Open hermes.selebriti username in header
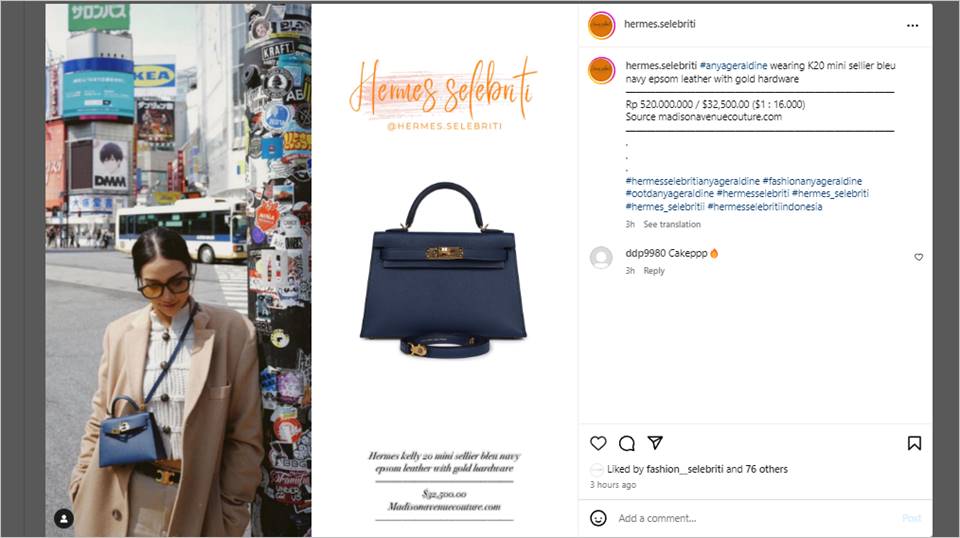The height and width of the screenshot is (538, 960). 659,24
